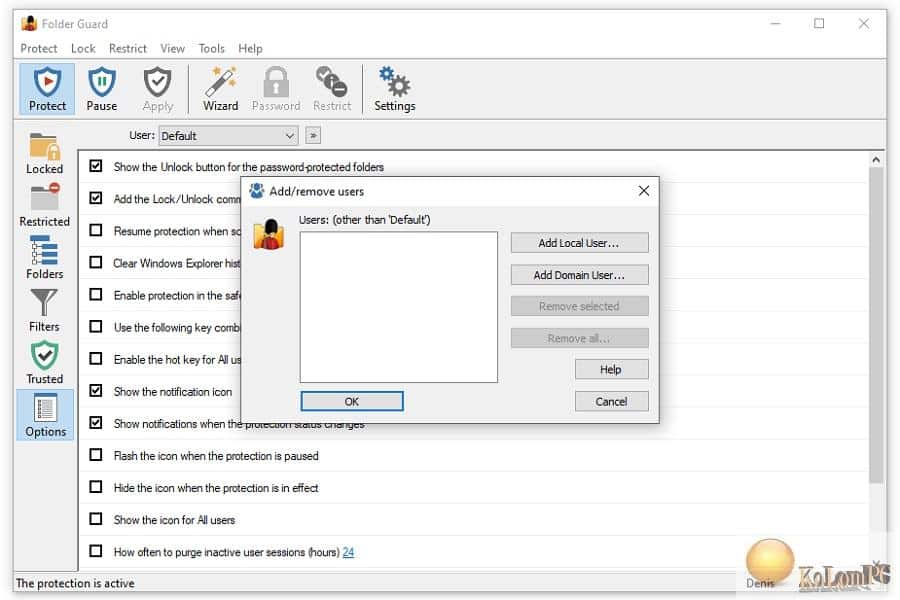Open the Lock menu

pos(83,48)
